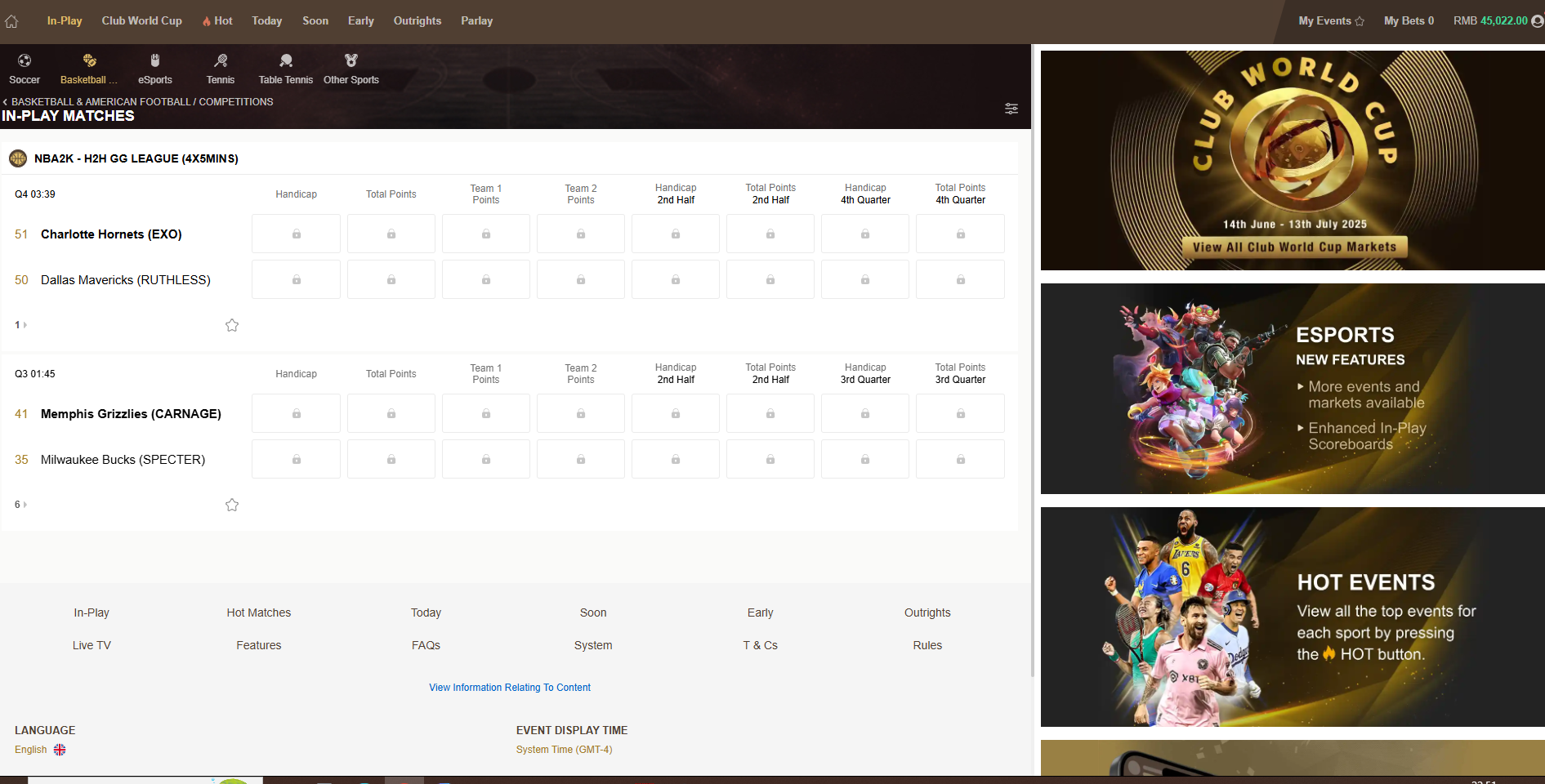Change System Time (GMT-4) display
The image size is (1545, 784).
(564, 750)
